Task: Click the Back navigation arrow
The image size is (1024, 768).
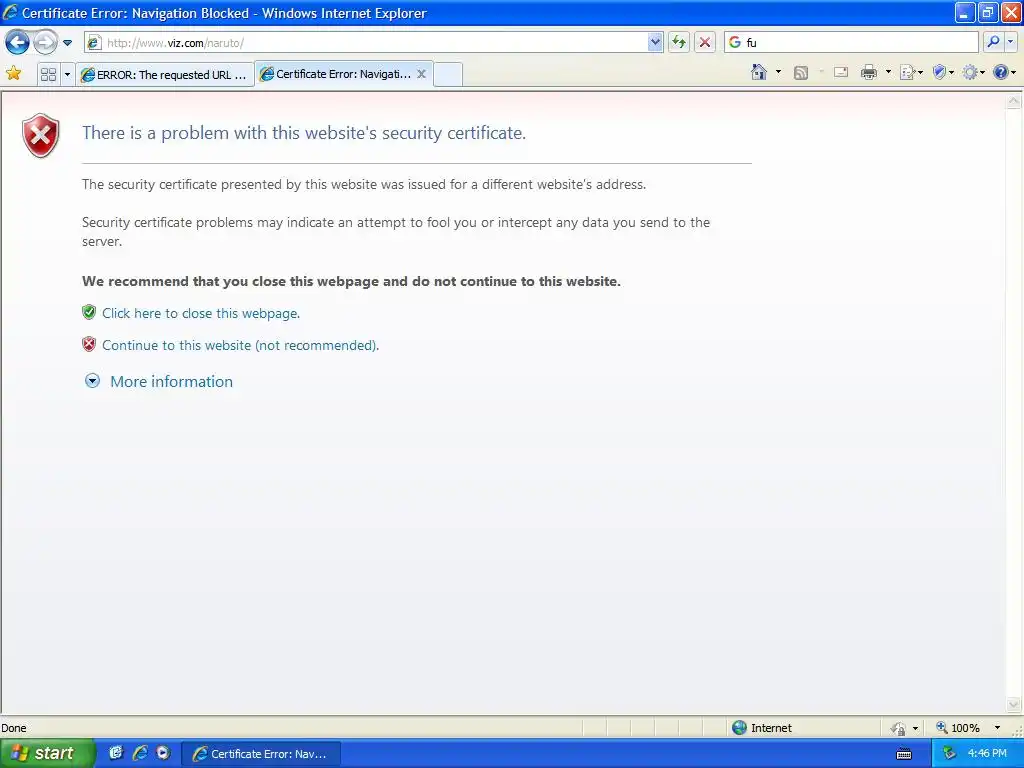Action: pos(17,42)
